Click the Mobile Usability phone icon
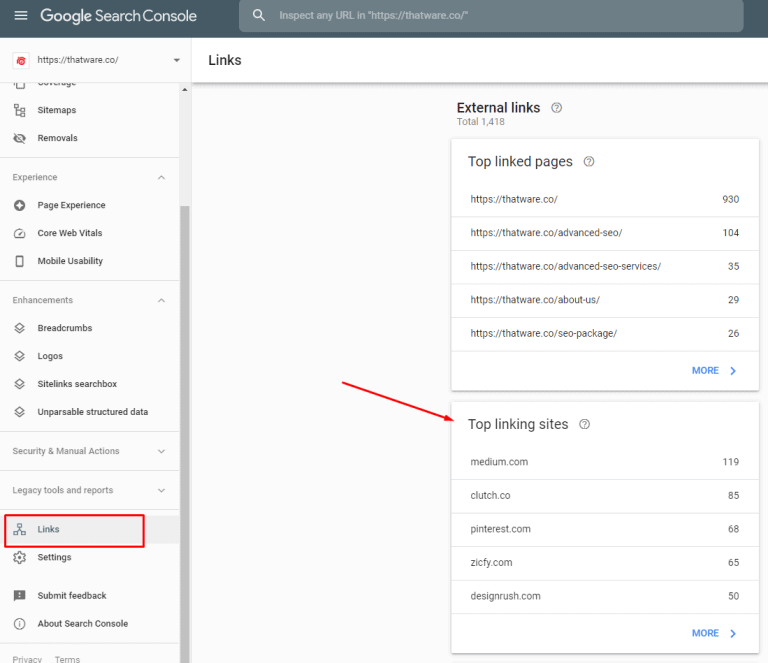 [20, 261]
